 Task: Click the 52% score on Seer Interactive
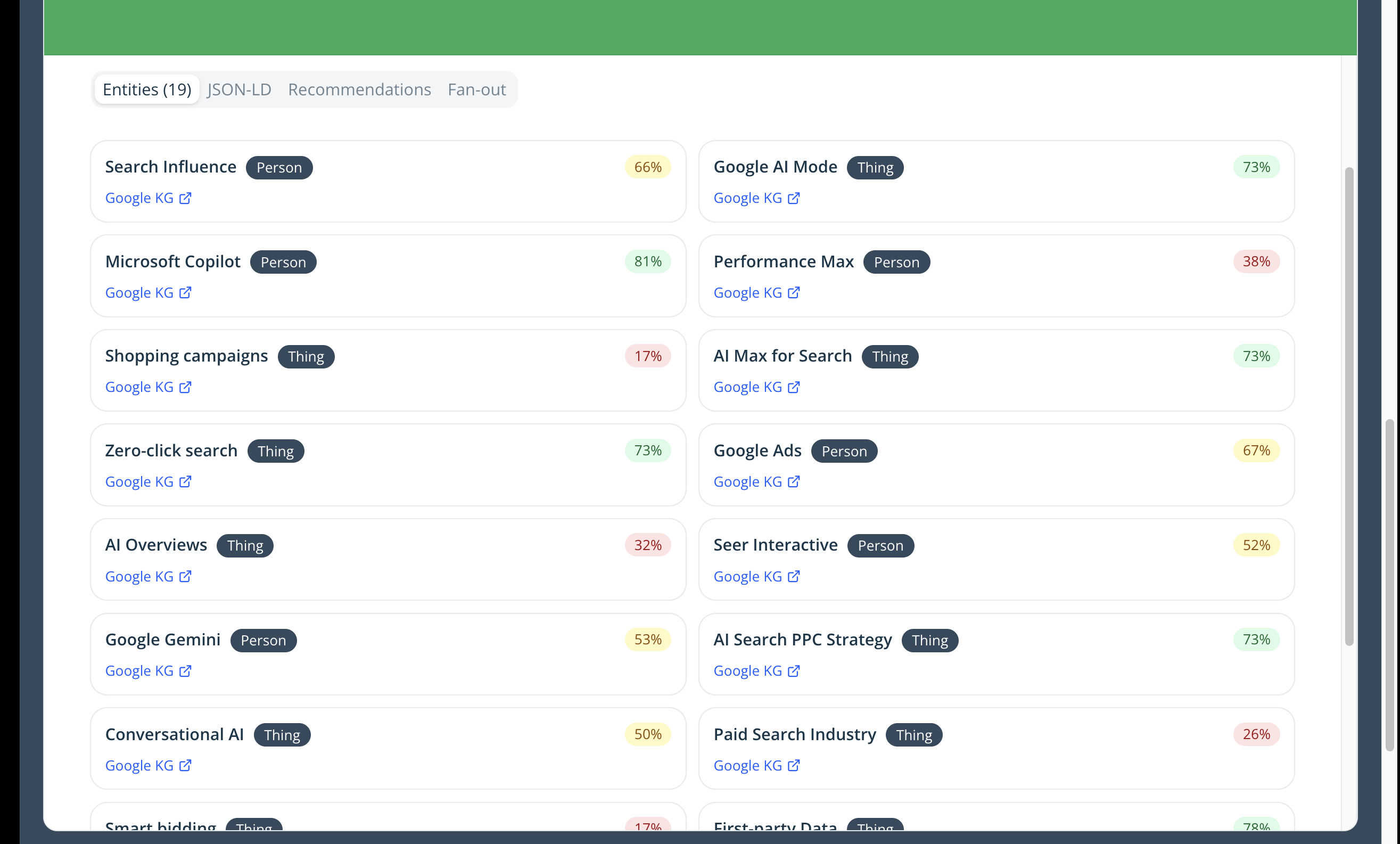tap(1256, 545)
